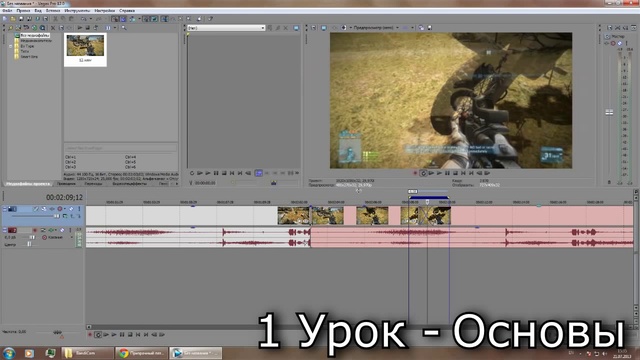The image size is (640, 360).
Task: Adjust the Master volume fader
Action: [x=609, y=112]
